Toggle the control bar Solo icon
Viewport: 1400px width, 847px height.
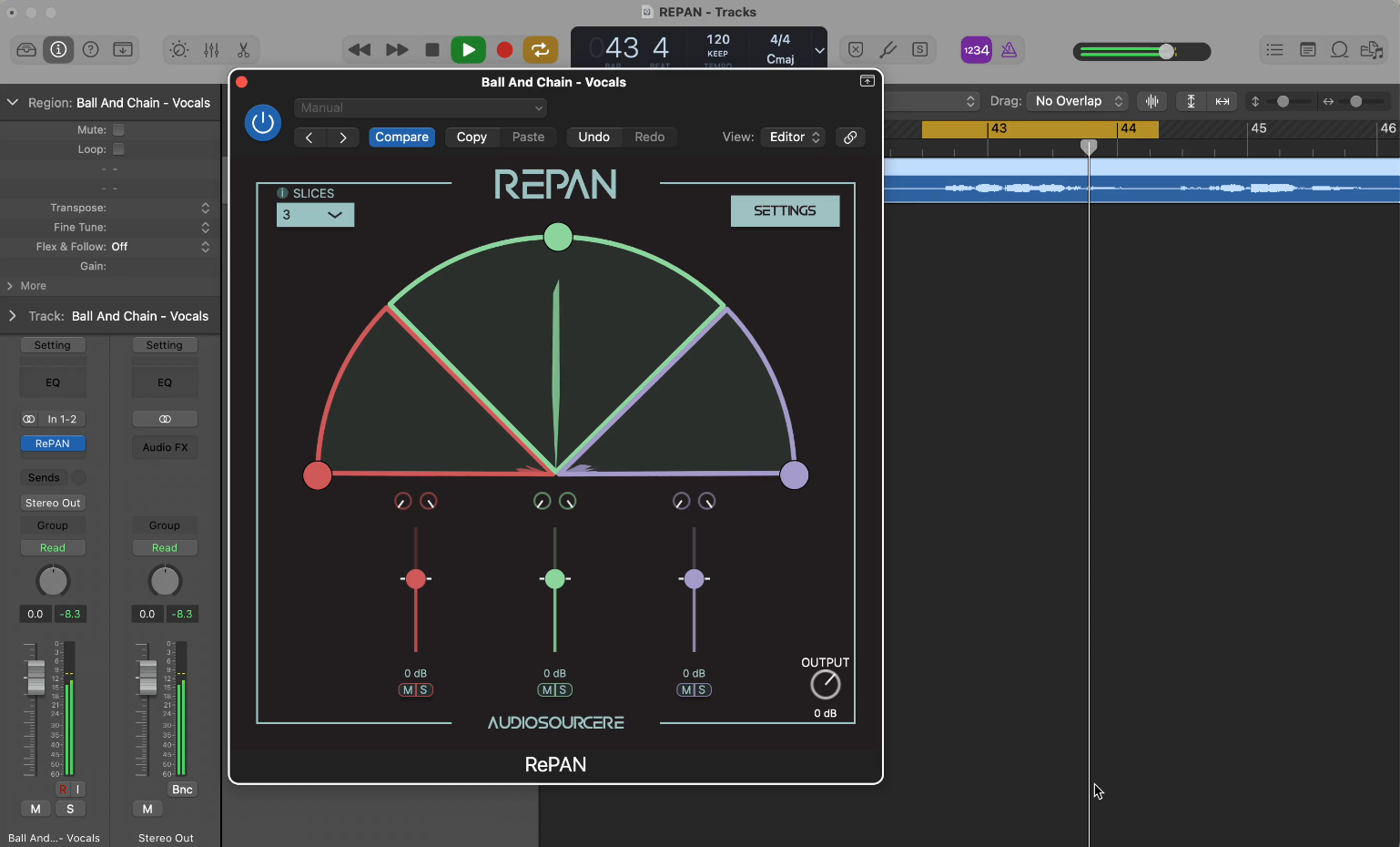[x=920, y=49]
